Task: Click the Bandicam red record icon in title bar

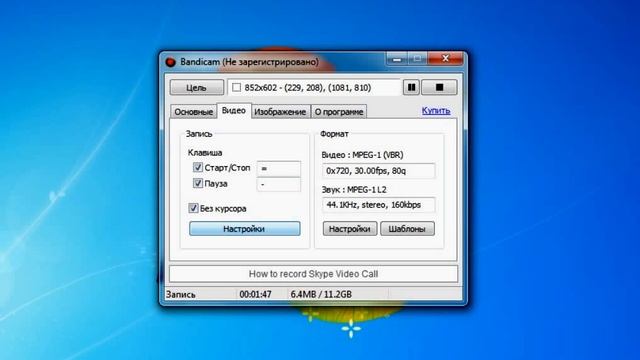Action: coord(170,62)
